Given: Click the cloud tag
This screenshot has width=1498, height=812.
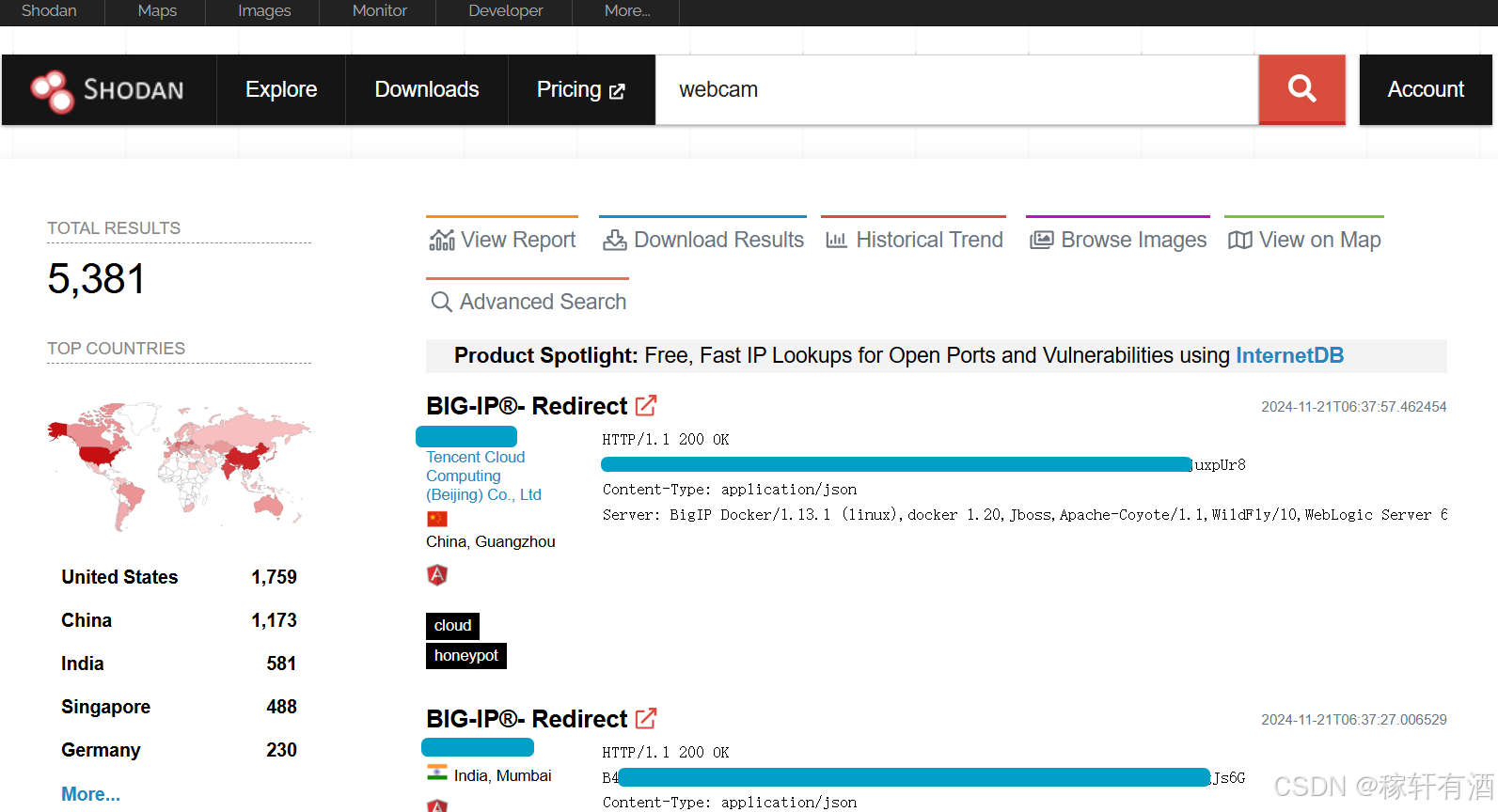Looking at the screenshot, I should 452,626.
